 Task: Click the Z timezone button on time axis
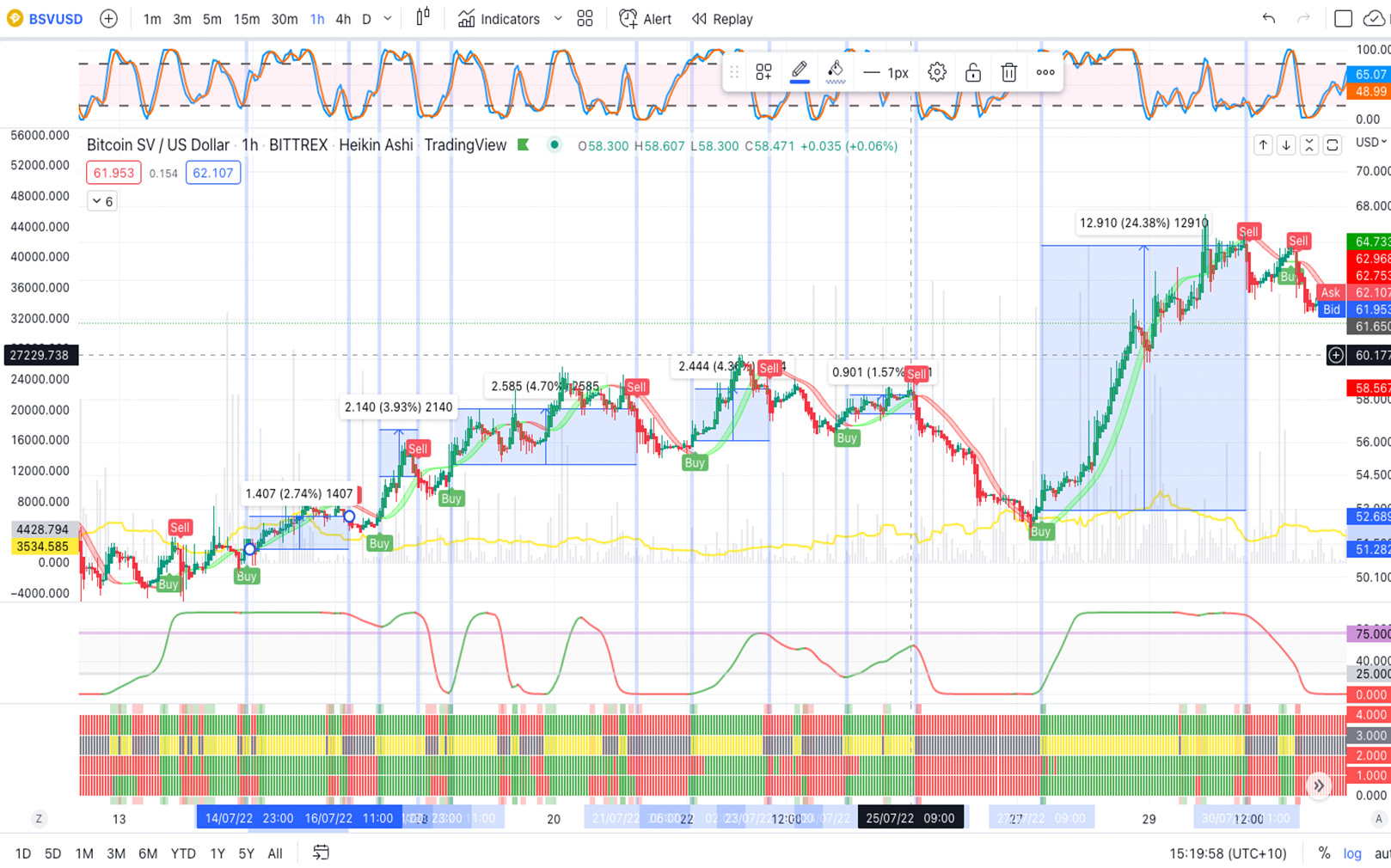[39, 819]
